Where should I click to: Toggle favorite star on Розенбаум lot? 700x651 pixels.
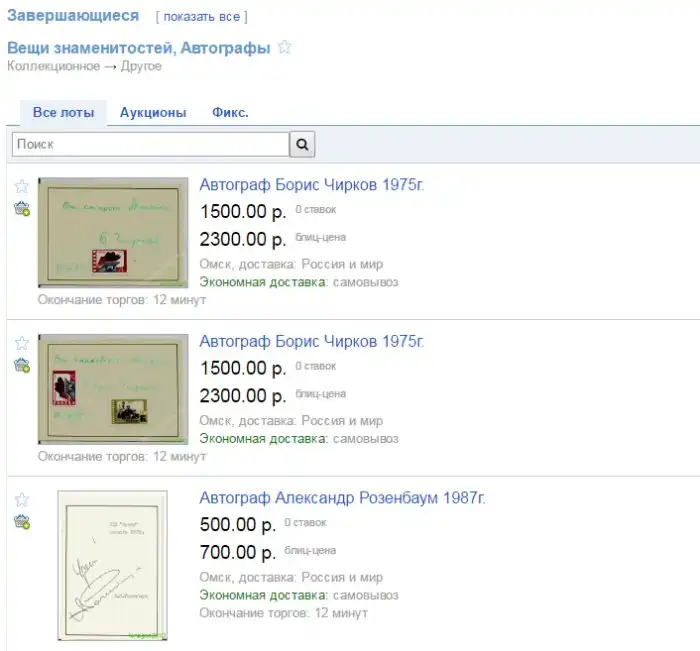(21, 500)
